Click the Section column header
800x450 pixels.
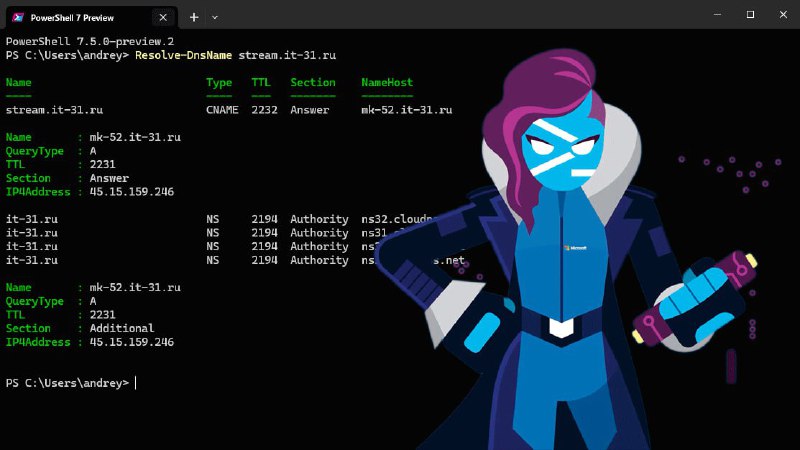[313, 82]
